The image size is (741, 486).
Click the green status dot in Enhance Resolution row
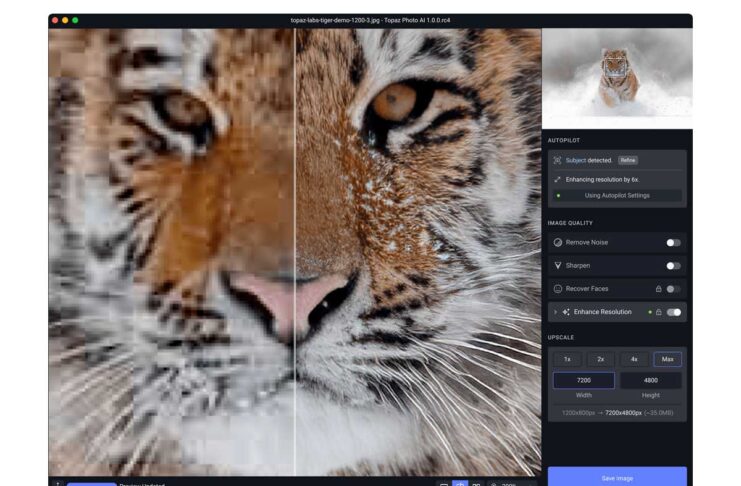pyautogui.click(x=650, y=312)
